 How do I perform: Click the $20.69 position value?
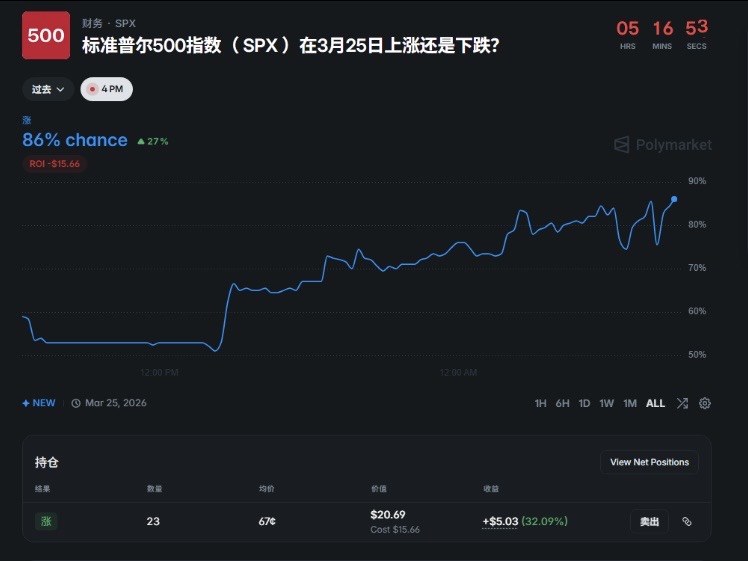click(388, 515)
